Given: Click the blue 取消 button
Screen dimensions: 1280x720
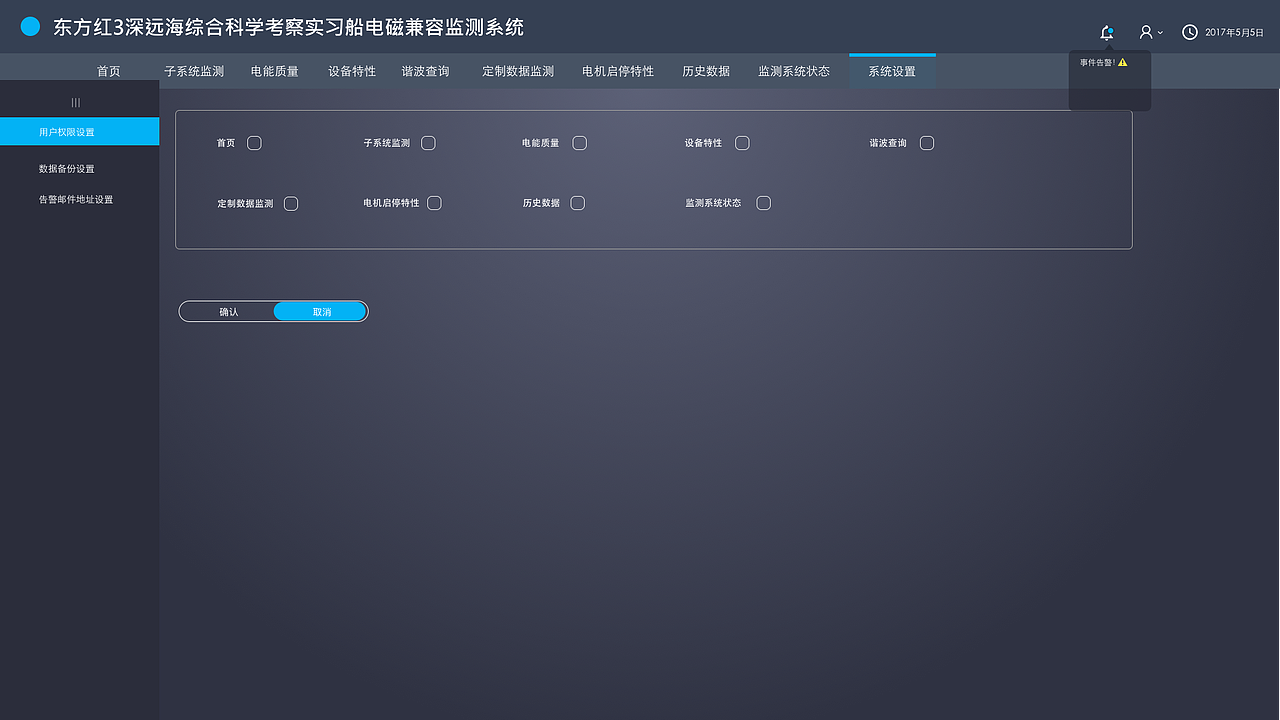Looking at the screenshot, I should coord(321,312).
